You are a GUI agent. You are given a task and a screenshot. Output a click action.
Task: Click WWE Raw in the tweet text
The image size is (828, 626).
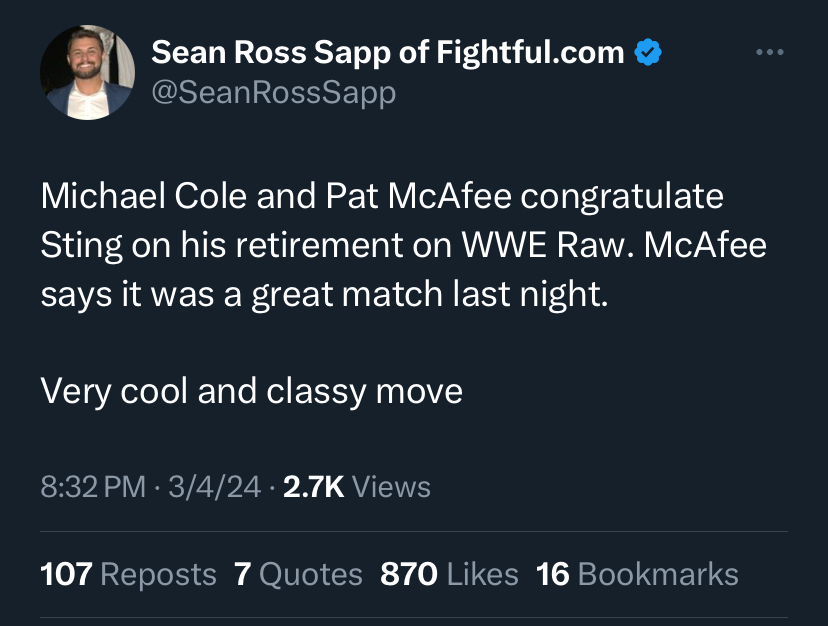(x=548, y=245)
